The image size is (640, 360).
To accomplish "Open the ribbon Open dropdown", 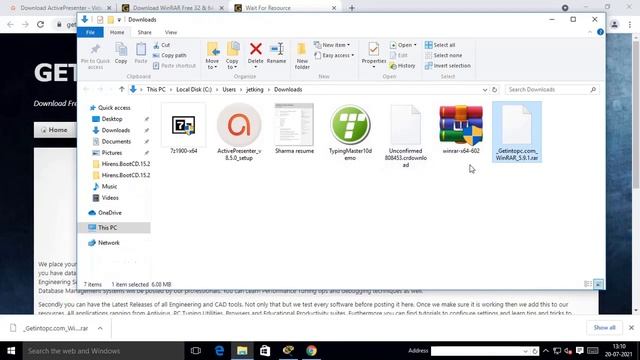I will click(x=403, y=45).
